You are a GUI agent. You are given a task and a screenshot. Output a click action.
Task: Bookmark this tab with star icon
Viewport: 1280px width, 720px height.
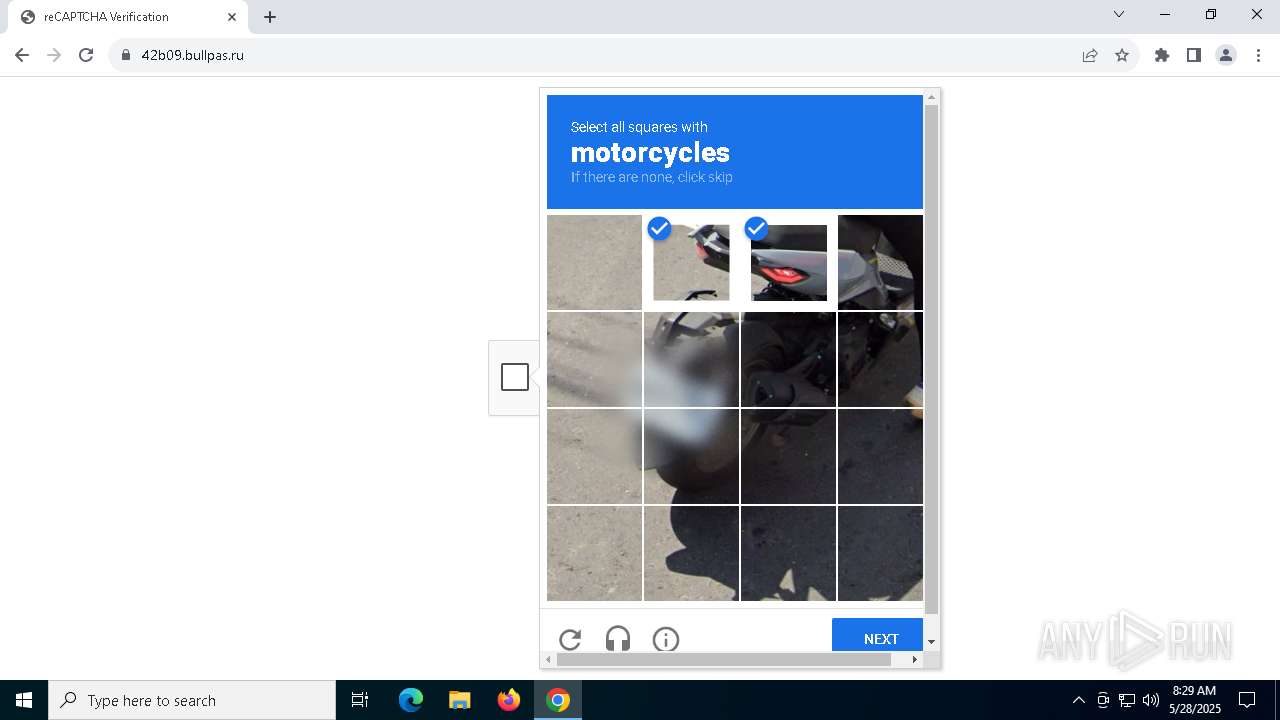tap(1122, 55)
